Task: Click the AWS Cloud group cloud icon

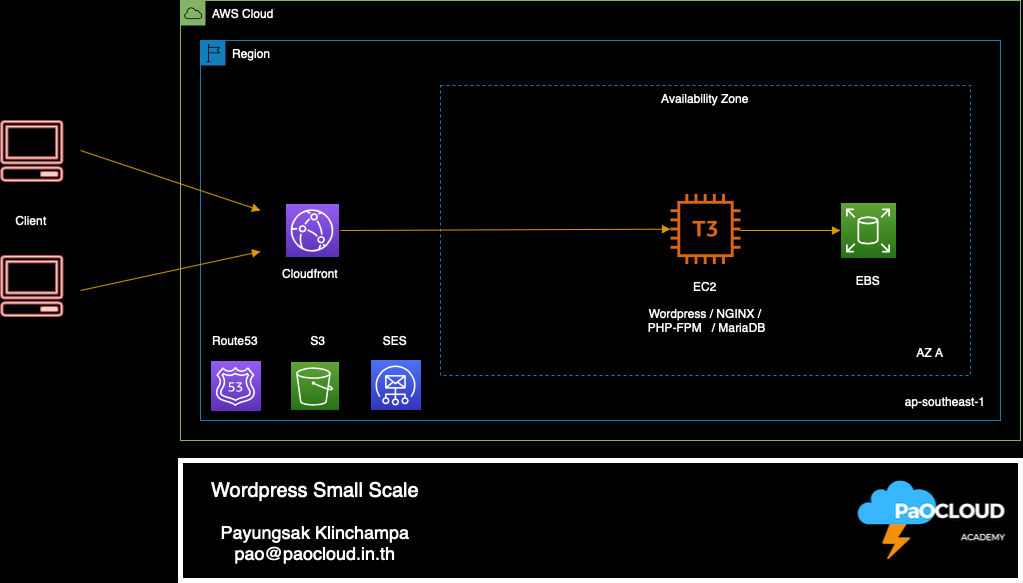Action: point(193,13)
